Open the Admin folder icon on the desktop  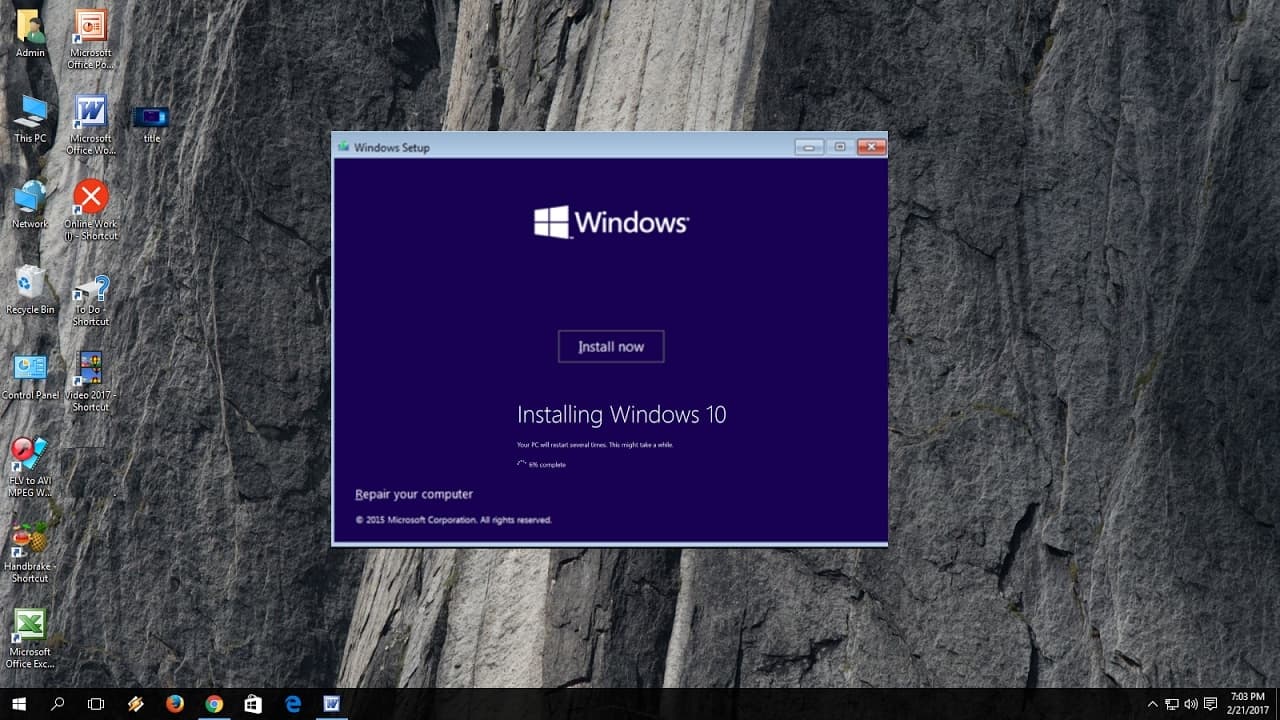pyautogui.click(x=30, y=33)
